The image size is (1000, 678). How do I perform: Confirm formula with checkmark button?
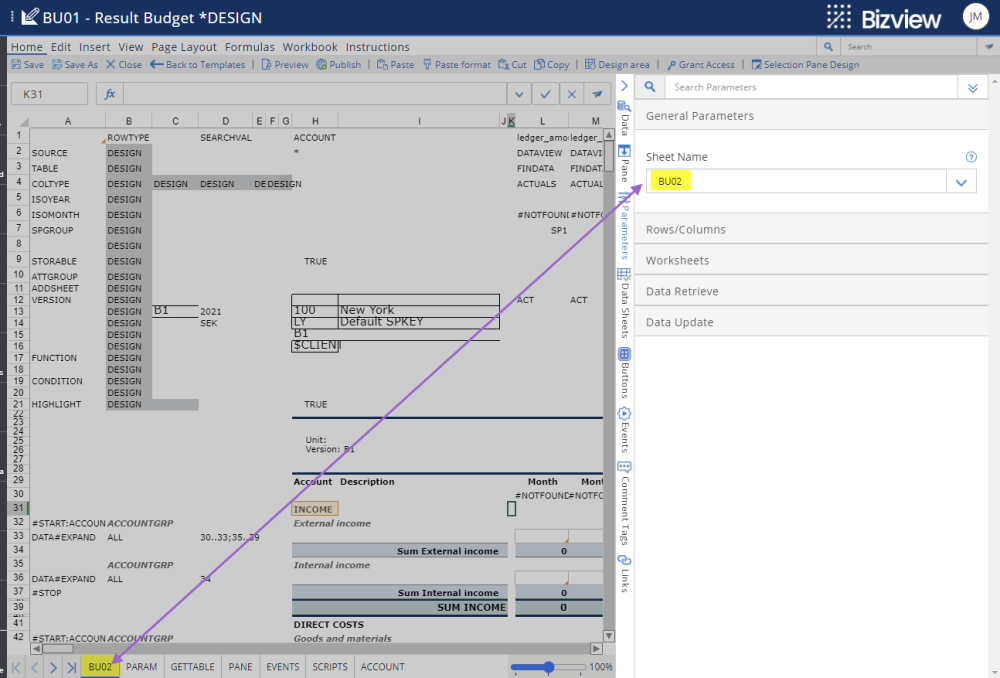(x=545, y=94)
